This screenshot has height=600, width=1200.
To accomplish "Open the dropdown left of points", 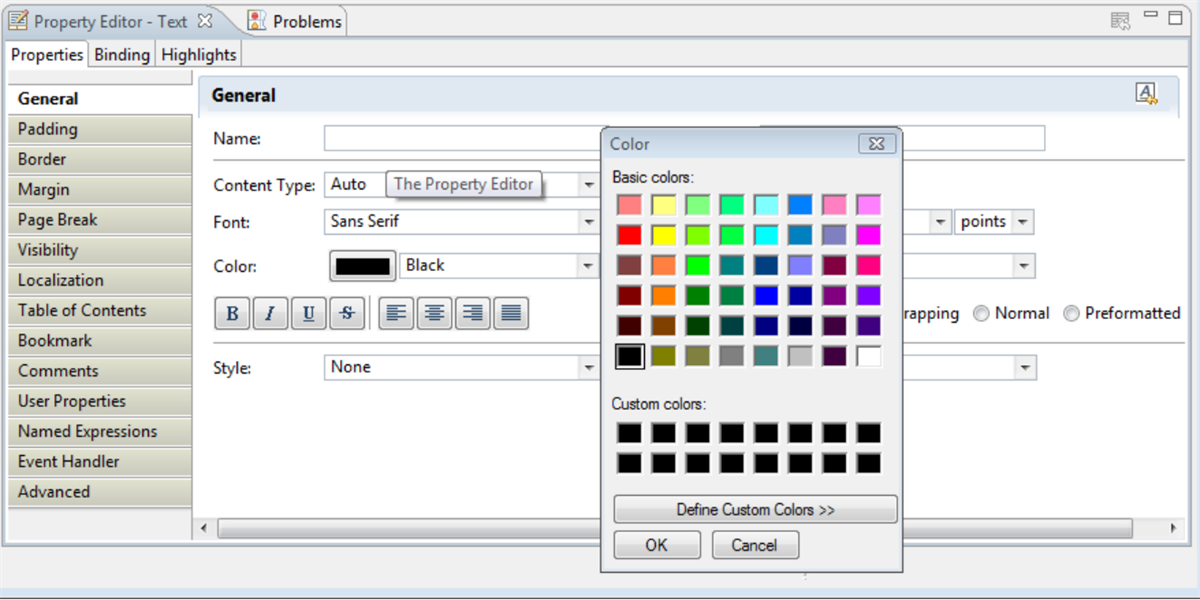I will tap(941, 222).
